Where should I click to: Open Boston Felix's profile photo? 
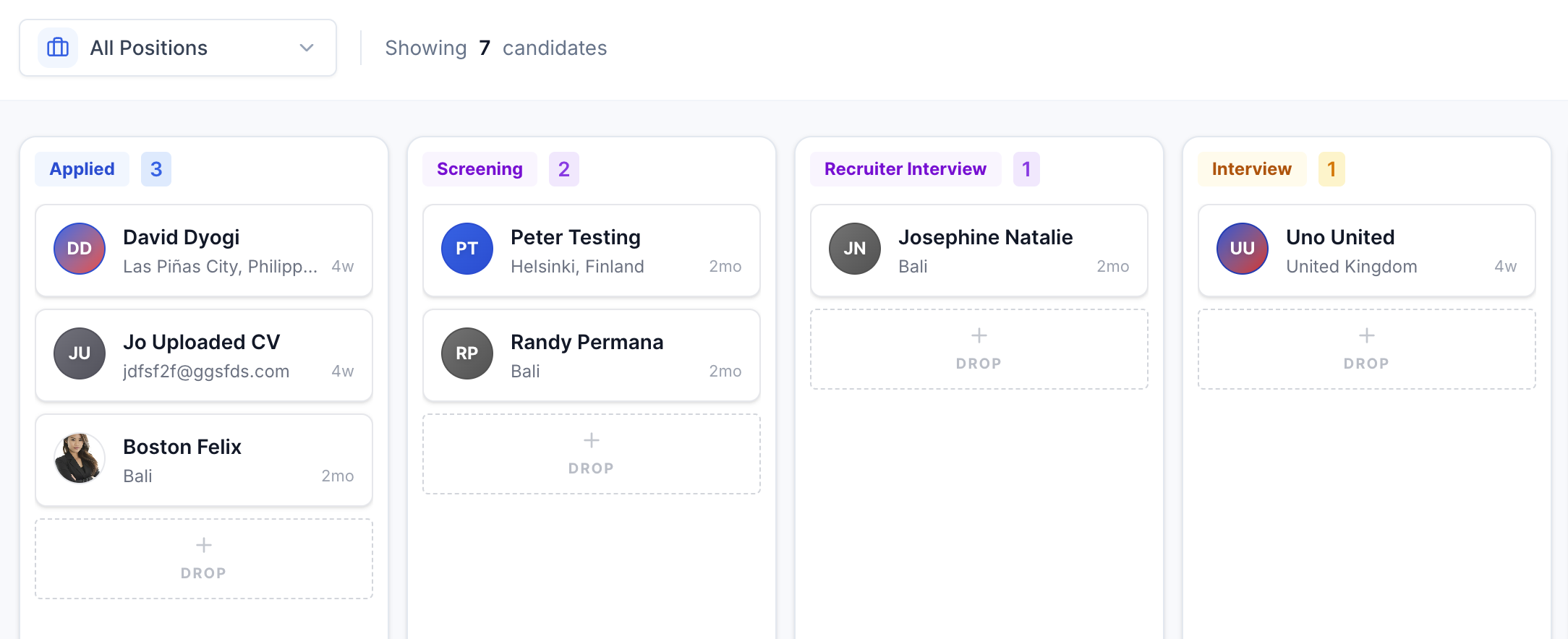(80, 458)
